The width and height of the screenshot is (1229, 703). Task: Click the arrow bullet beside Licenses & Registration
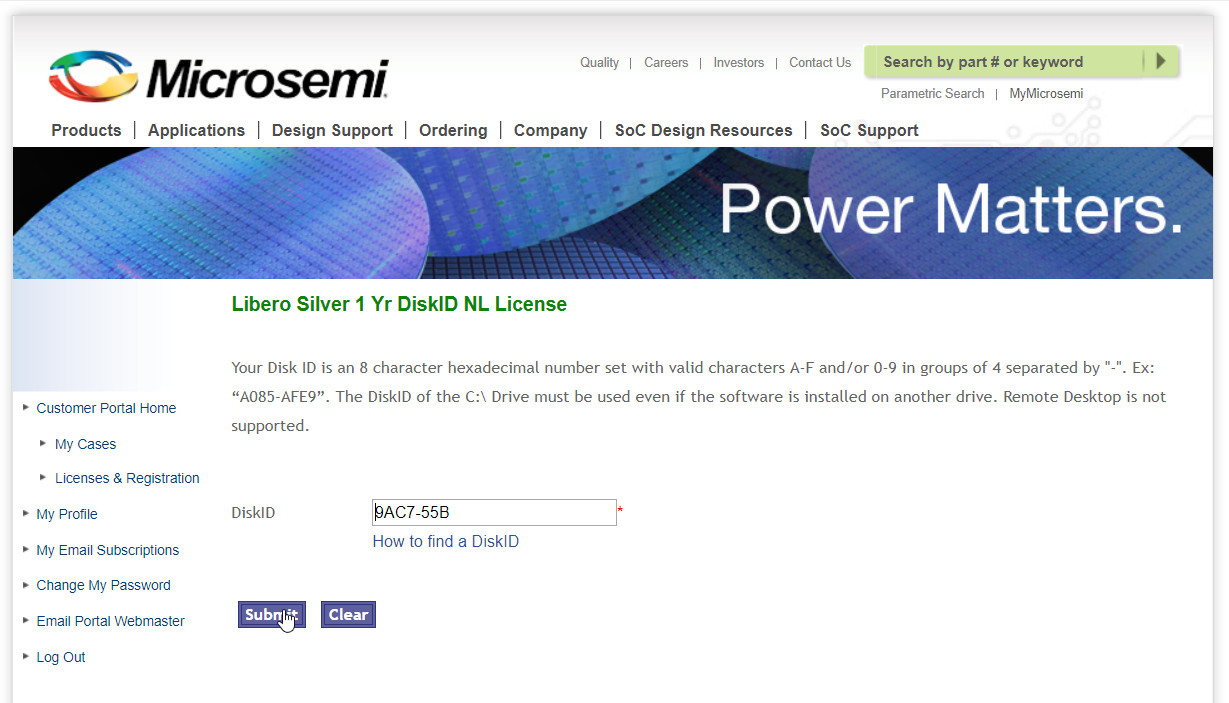click(x=43, y=476)
